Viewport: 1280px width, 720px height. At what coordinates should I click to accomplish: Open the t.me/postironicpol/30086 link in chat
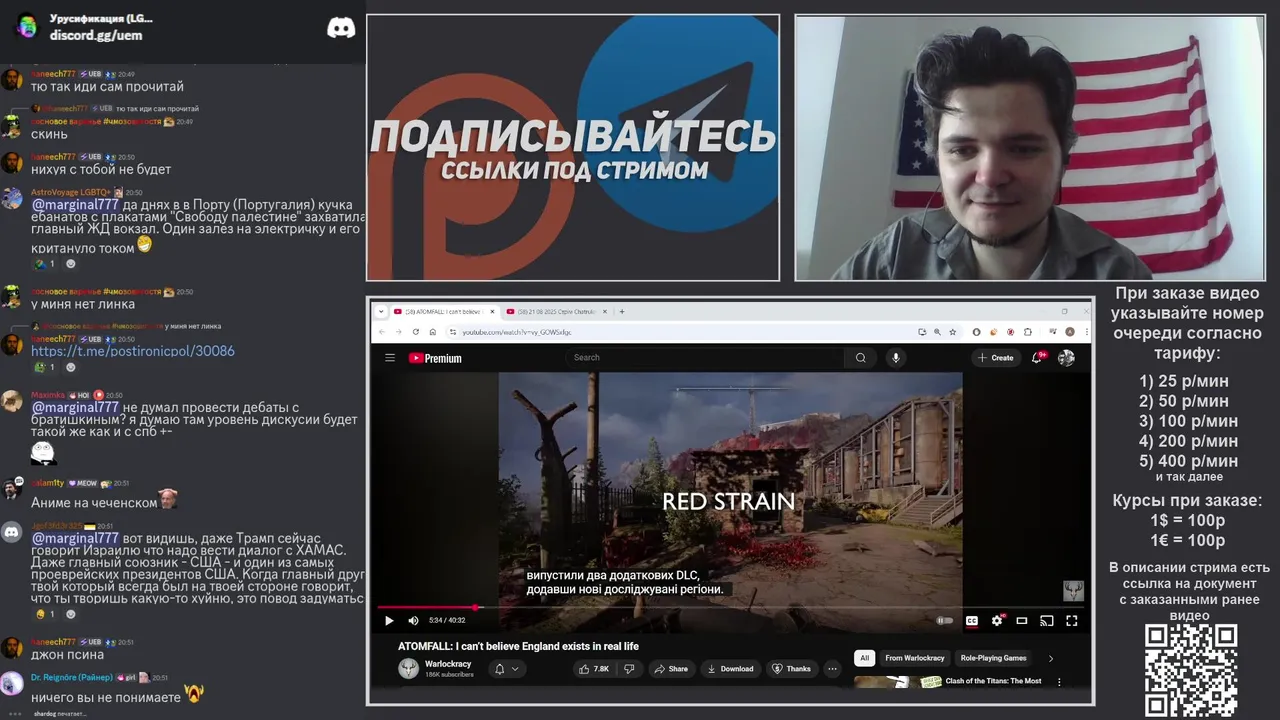tap(133, 351)
